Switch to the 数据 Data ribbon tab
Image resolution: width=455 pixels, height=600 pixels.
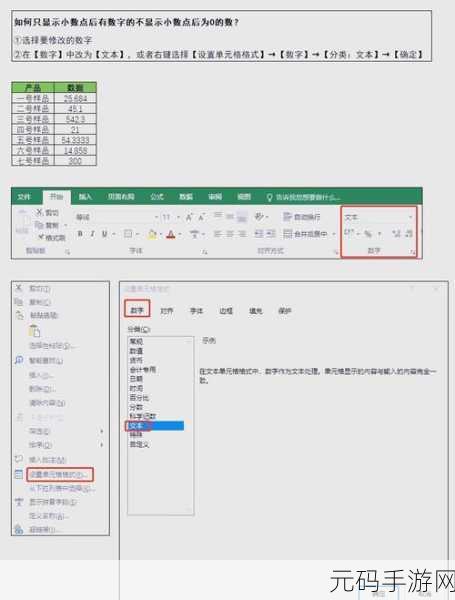(186, 197)
